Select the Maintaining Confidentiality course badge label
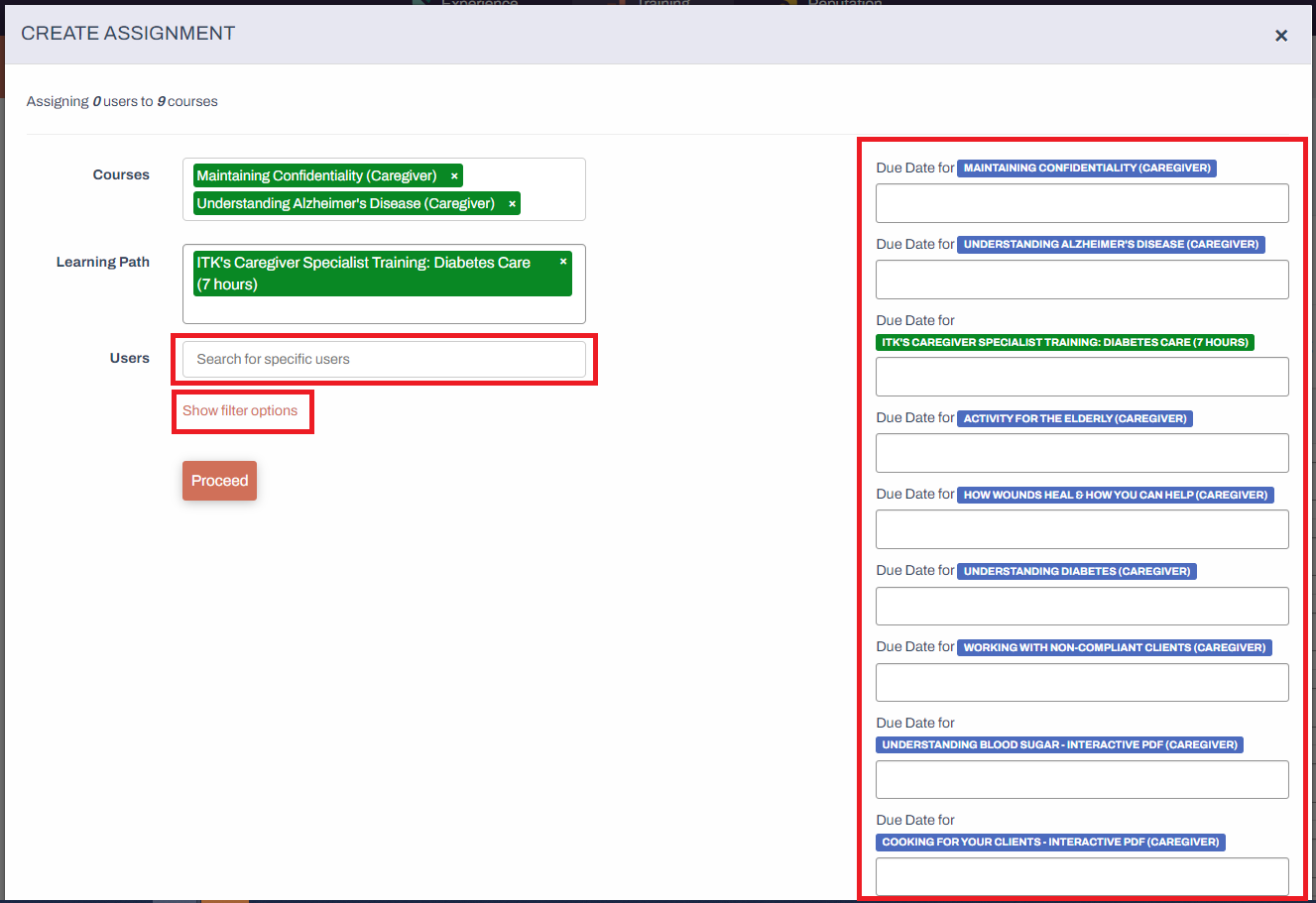The image size is (1316, 903). [317, 175]
